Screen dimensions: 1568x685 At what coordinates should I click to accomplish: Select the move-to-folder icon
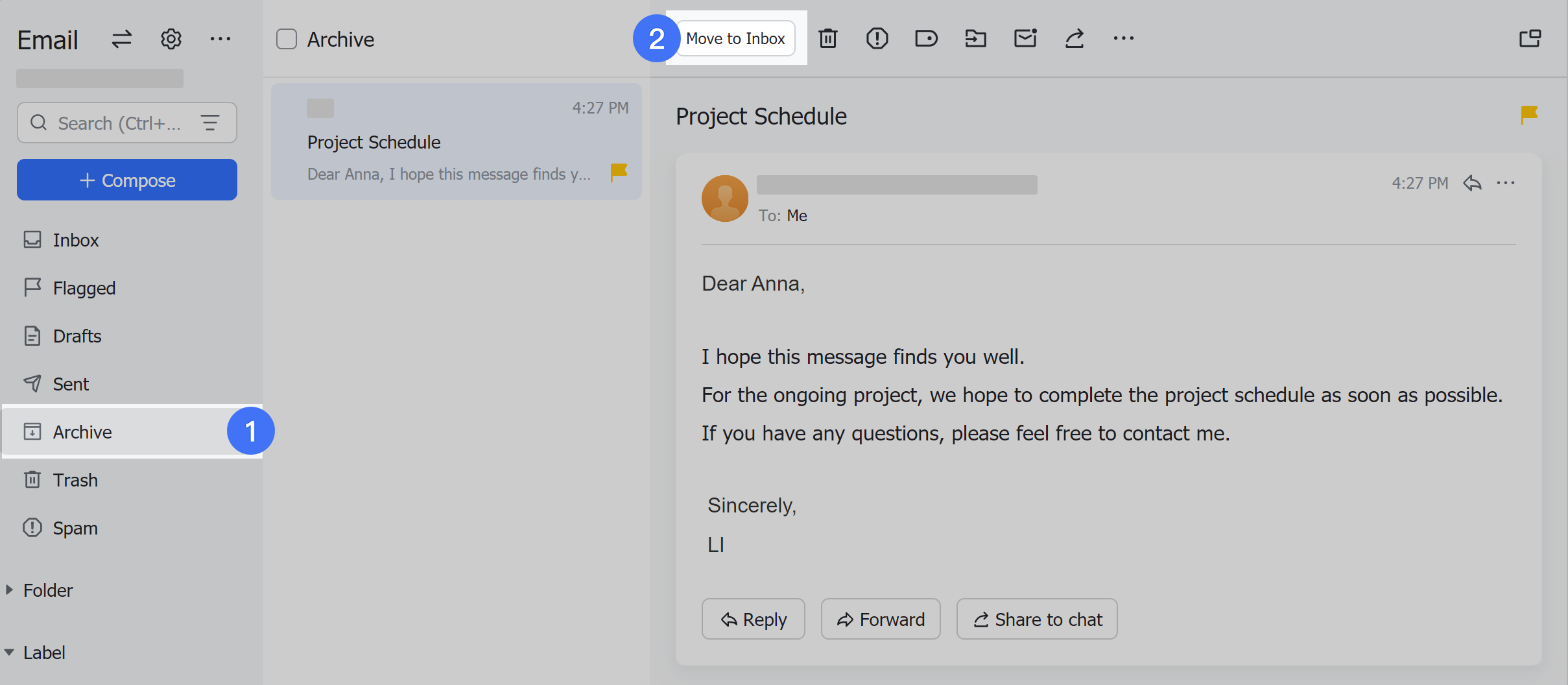click(975, 38)
